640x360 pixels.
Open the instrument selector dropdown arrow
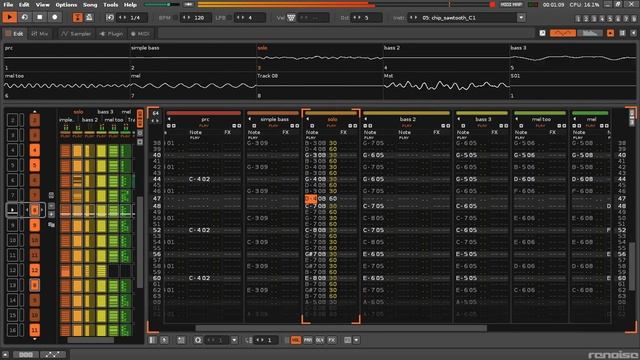pyautogui.click(x=521, y=18)
